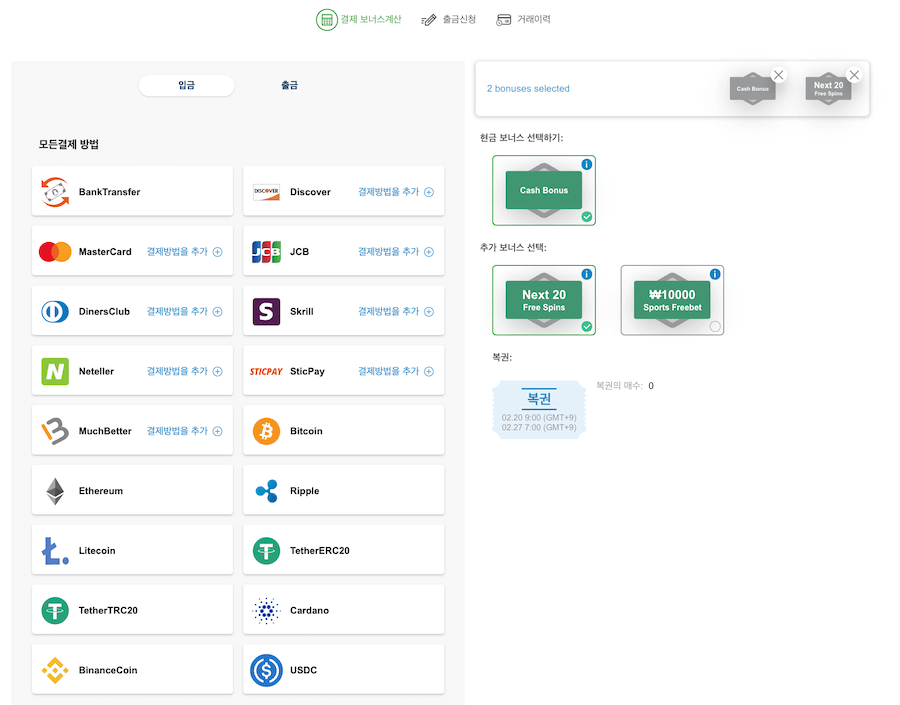Image resolution: width=900 pixels, height=705 pixels.
Task: Click the 추가 보너스 선택 label
Action: pyautogui.click(x=513, y=247)
